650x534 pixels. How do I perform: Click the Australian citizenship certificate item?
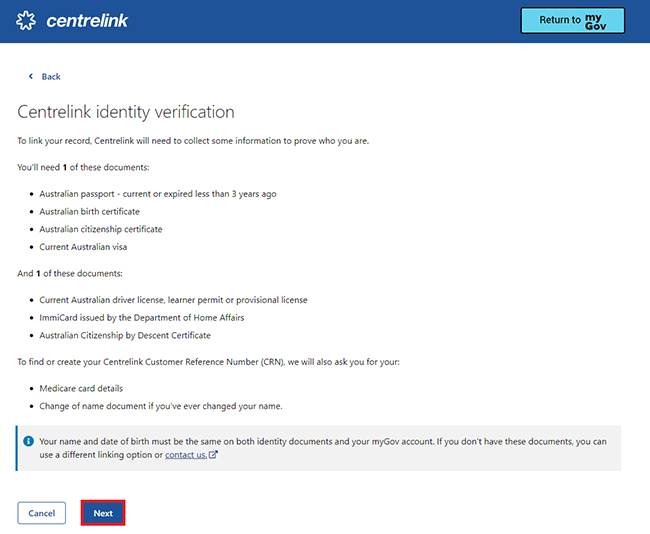pyautogui.click(x=101, y=230)
